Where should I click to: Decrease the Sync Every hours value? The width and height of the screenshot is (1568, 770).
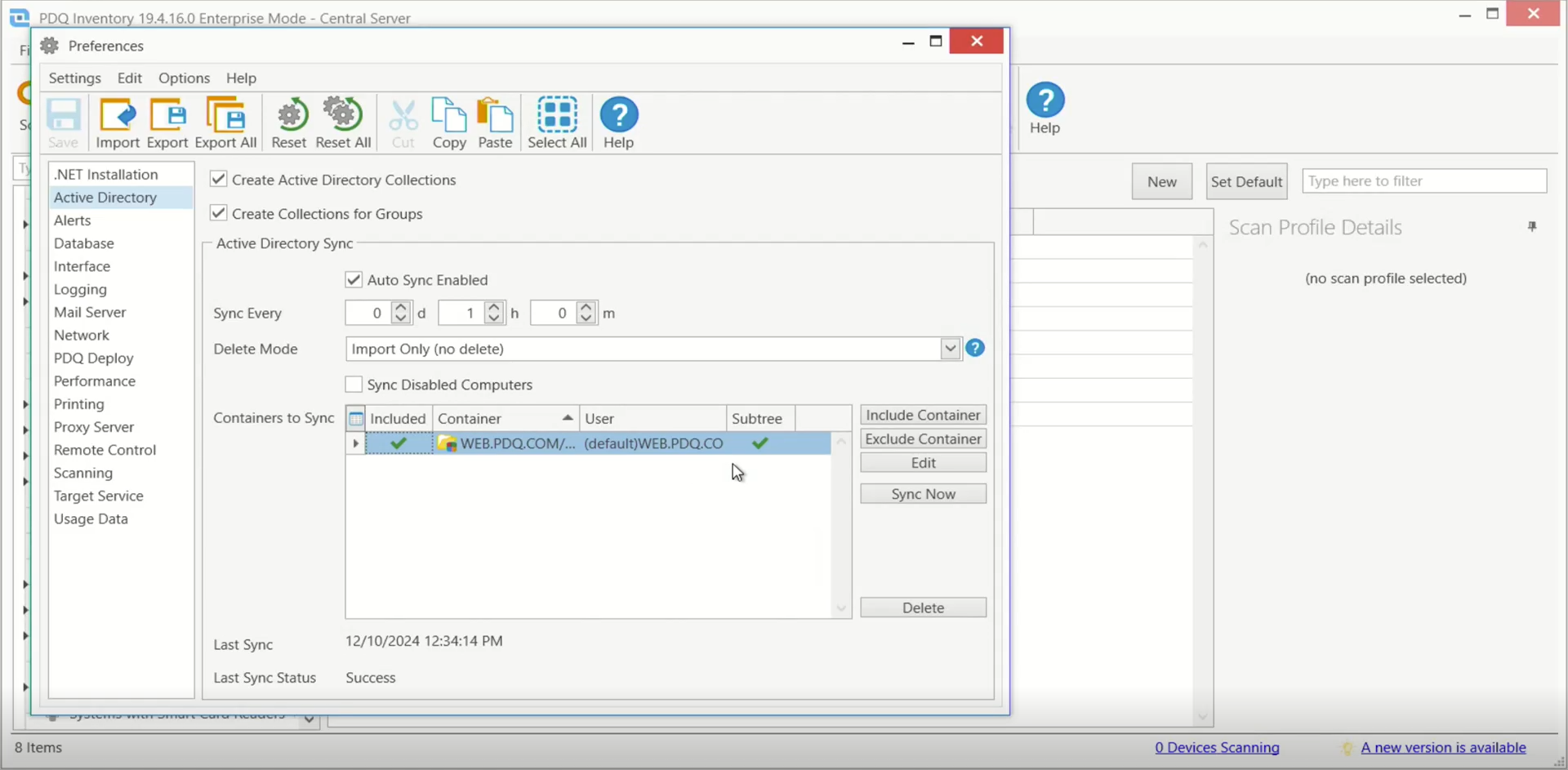[493, 318]
